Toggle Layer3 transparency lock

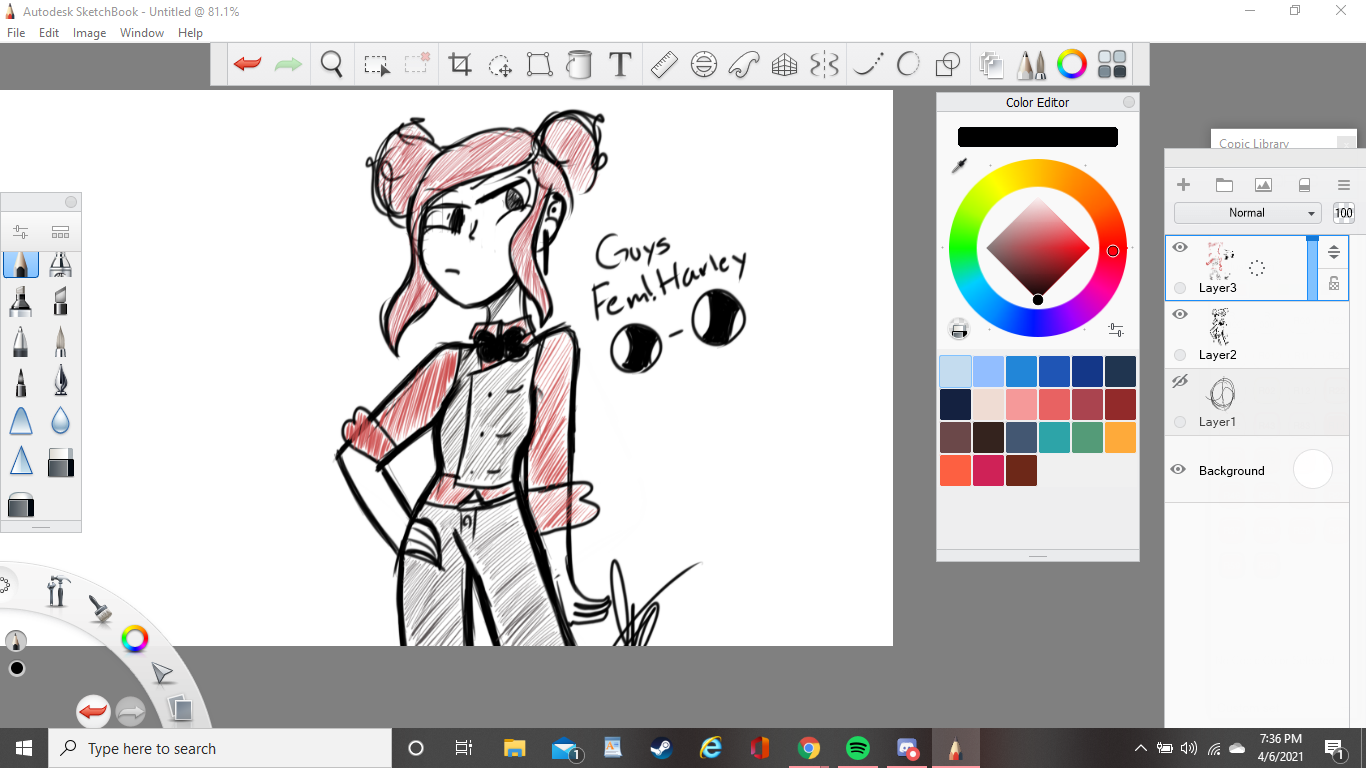click(1334, 284)
